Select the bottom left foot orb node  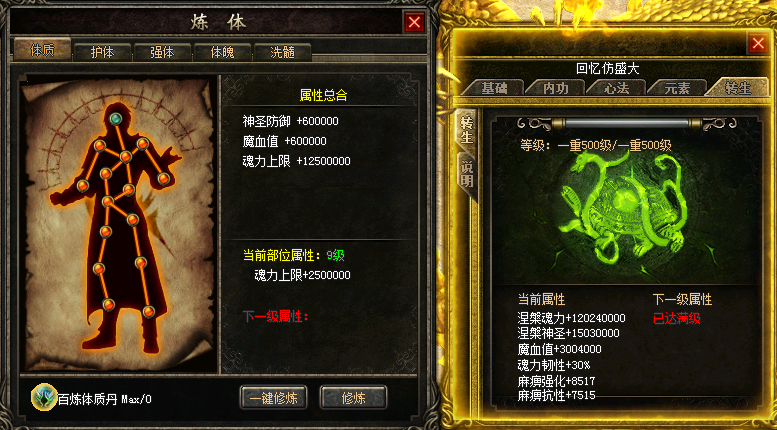click(x=109, y=304)
